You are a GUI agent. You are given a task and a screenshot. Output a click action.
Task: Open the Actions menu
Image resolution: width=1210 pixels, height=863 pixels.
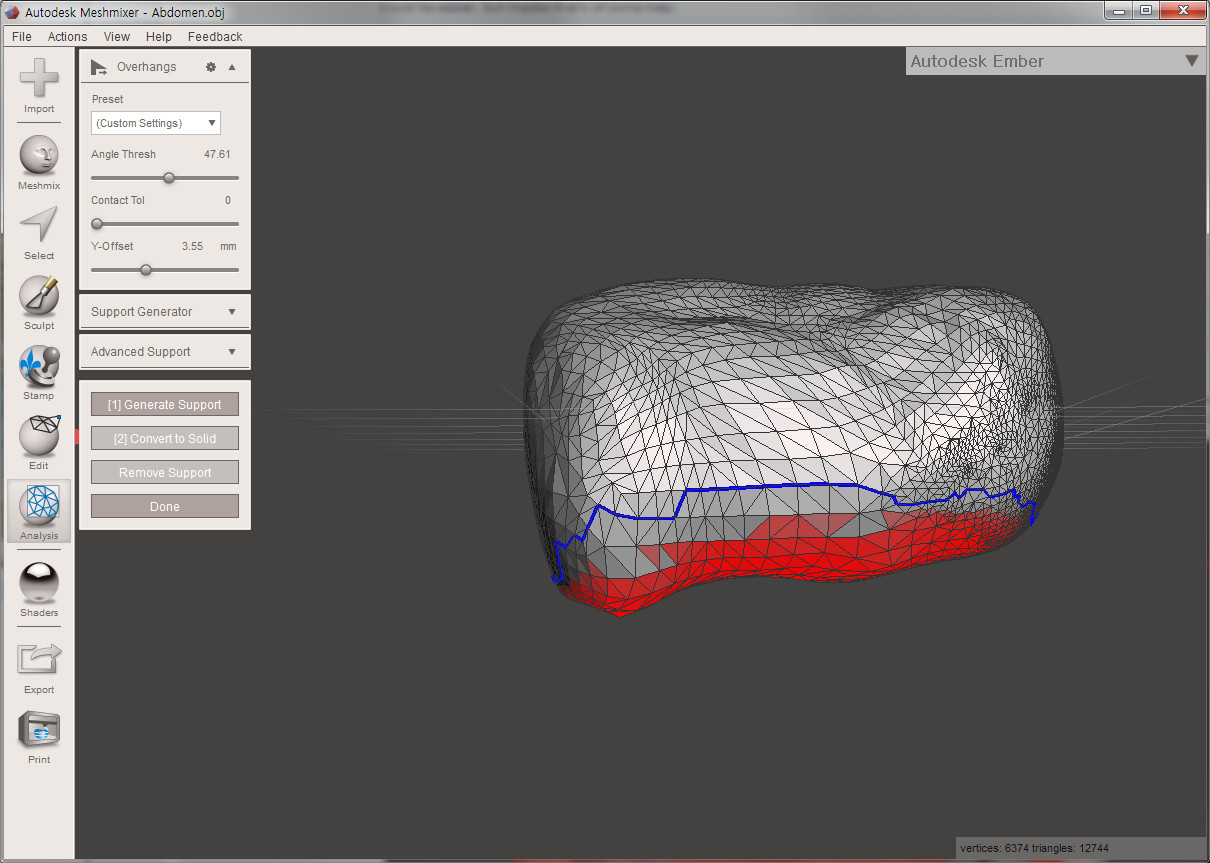pos(67,36)
